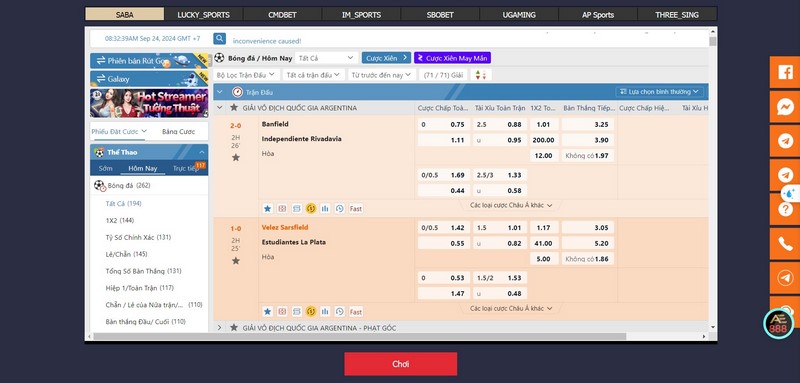This screenshot has width=800, height=383.
Task: Click the Hot Streamer Tướng Thuật banner
Action: [x=149, y=103]
